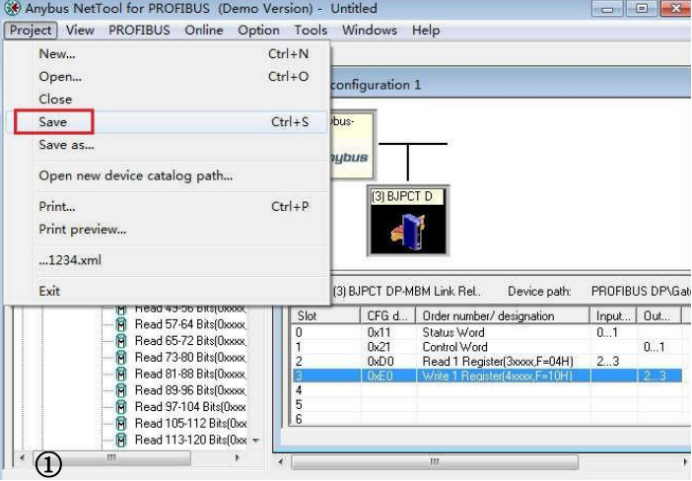Viewport: 692px width, 481px height.
Task: Click Order number/ designation column header
Action: (x=502, y=316)
